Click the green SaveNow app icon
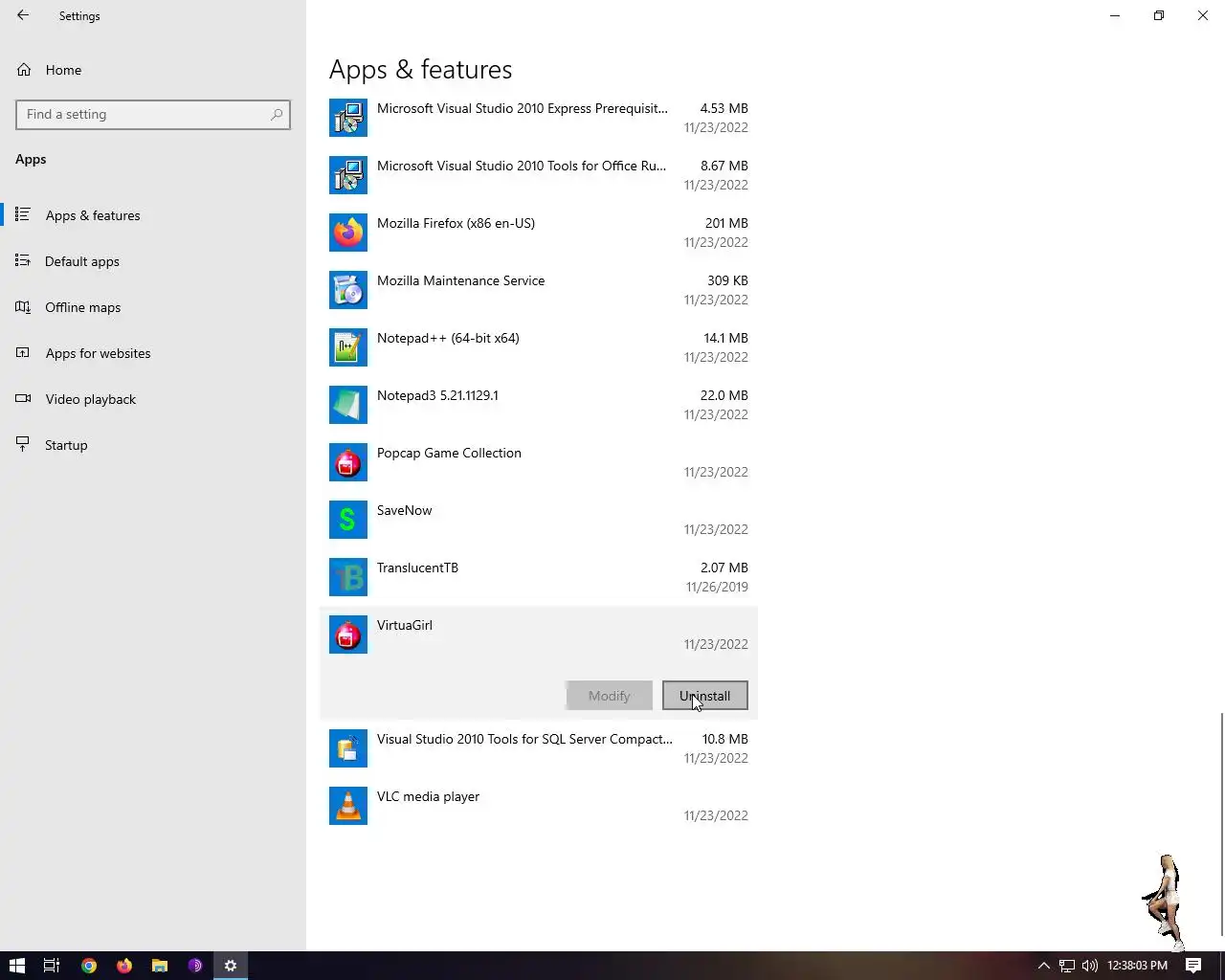The width and height of the screenshot is (1225, 980). (x=348, y=520)
